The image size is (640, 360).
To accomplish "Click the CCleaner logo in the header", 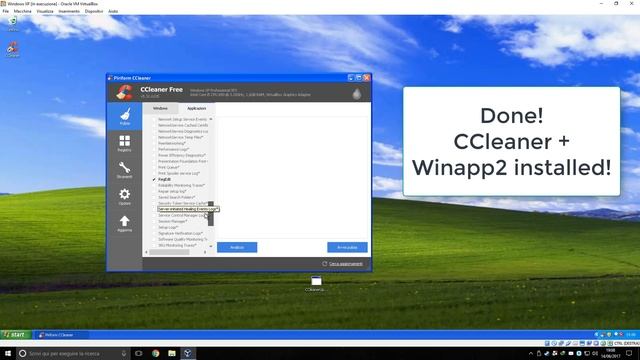I will click(x=124, y=92).
